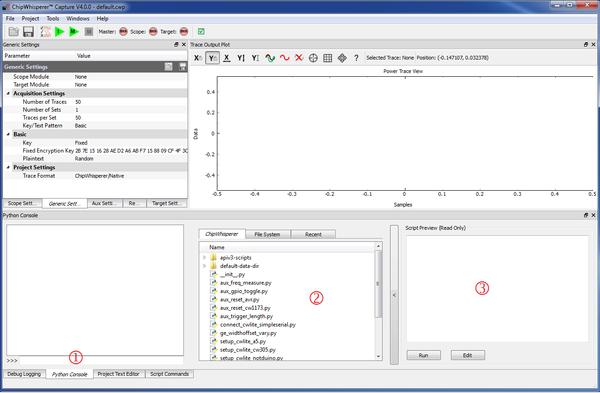The height and width of the screenshot is (393, 600).
Task: Toggle the Master connection red indicator
Action: [x=123, y=32]
